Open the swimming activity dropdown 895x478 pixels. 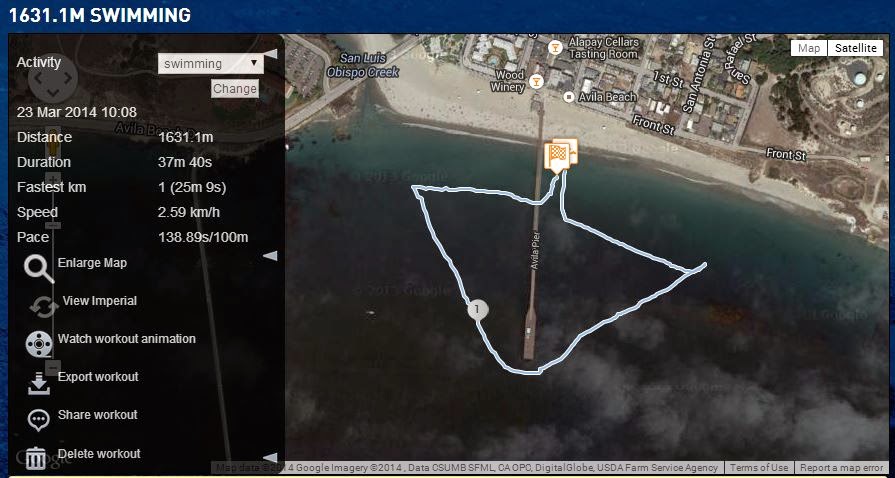pyautogui.click(x=211, y=63)
